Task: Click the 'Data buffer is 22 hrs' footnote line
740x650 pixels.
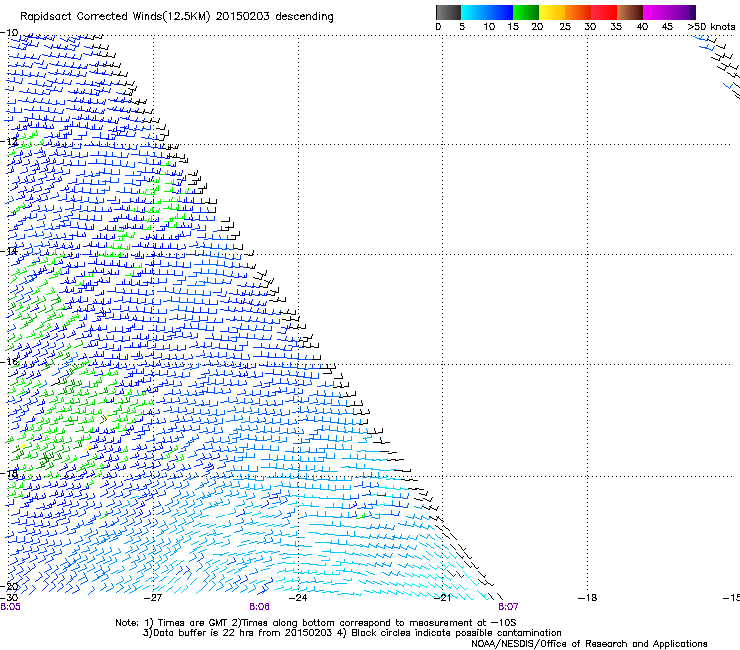Action: click(352, 633)
